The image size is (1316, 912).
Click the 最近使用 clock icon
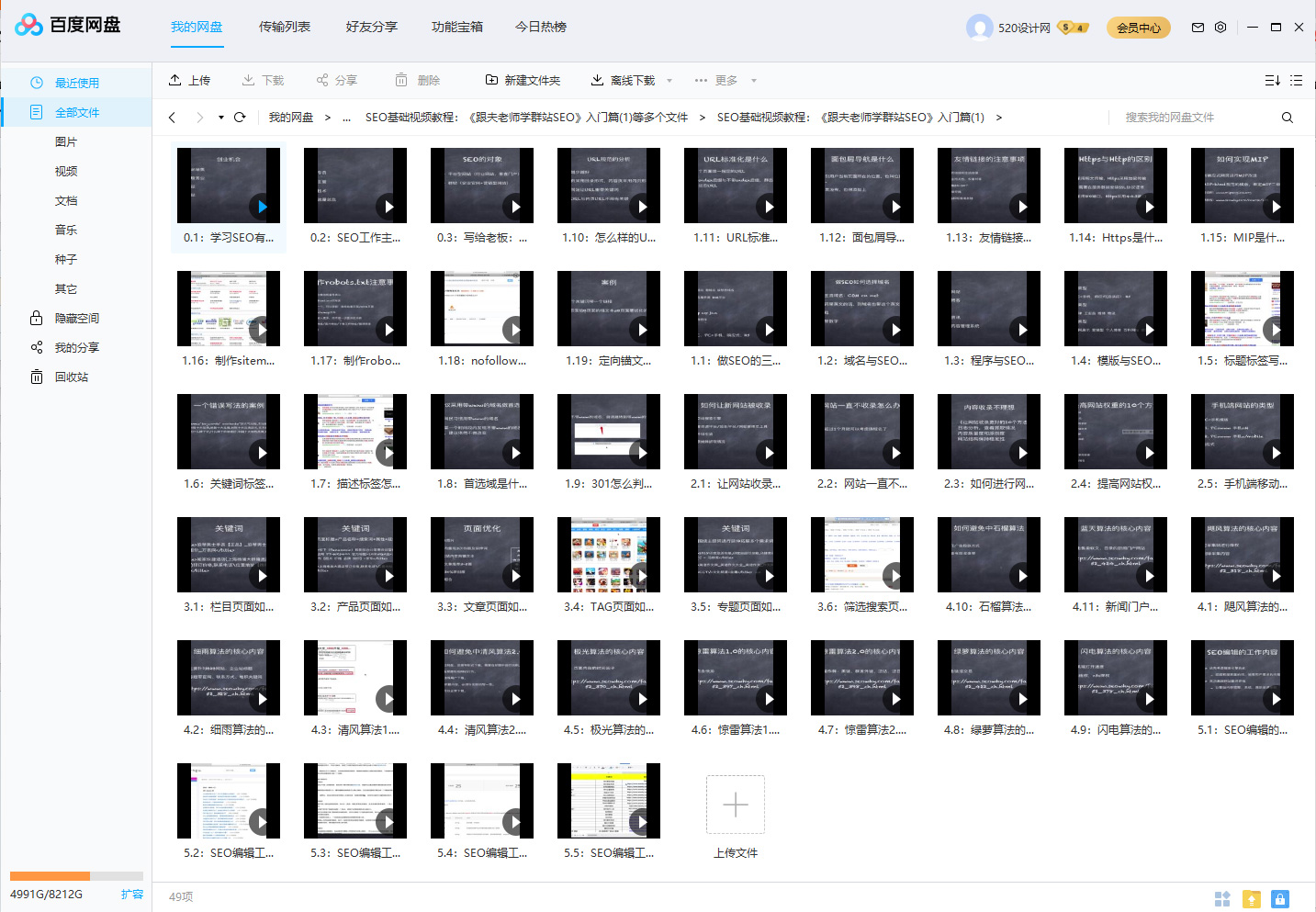click(x=37, y=83)
